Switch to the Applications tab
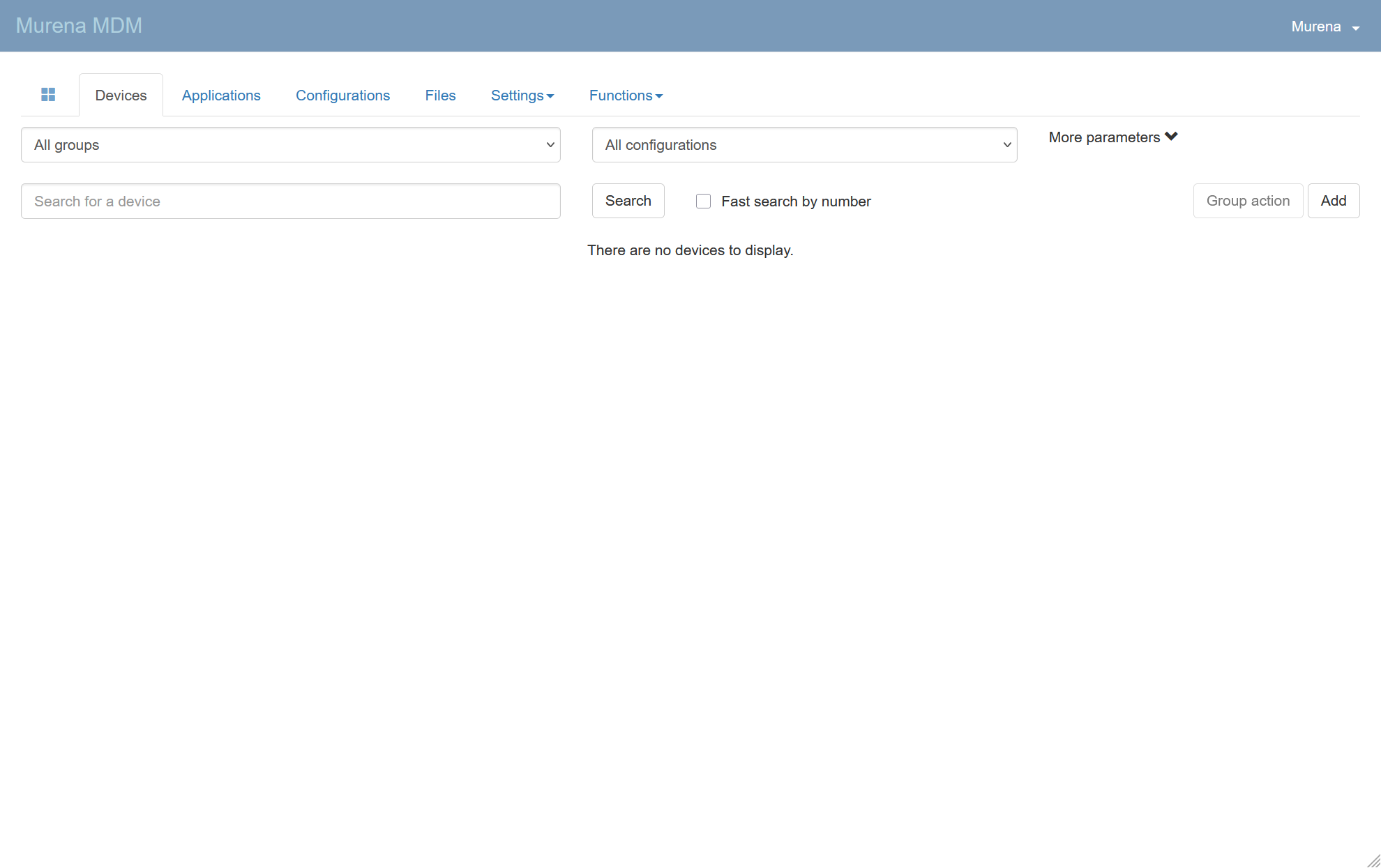This screenshot has height=868, width=1381. [x=221, y=96]
